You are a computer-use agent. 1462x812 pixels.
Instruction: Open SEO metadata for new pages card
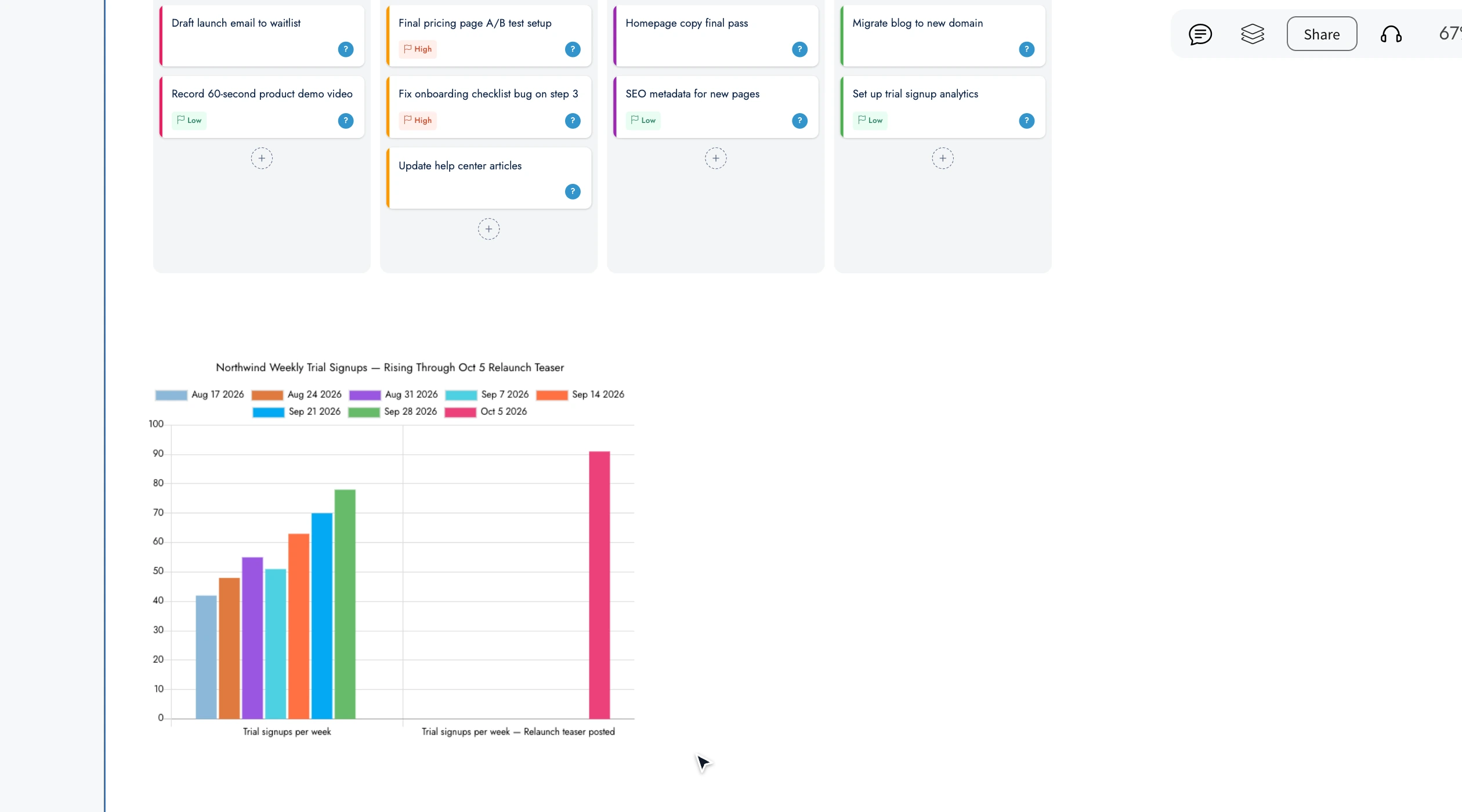coord(715,107)
